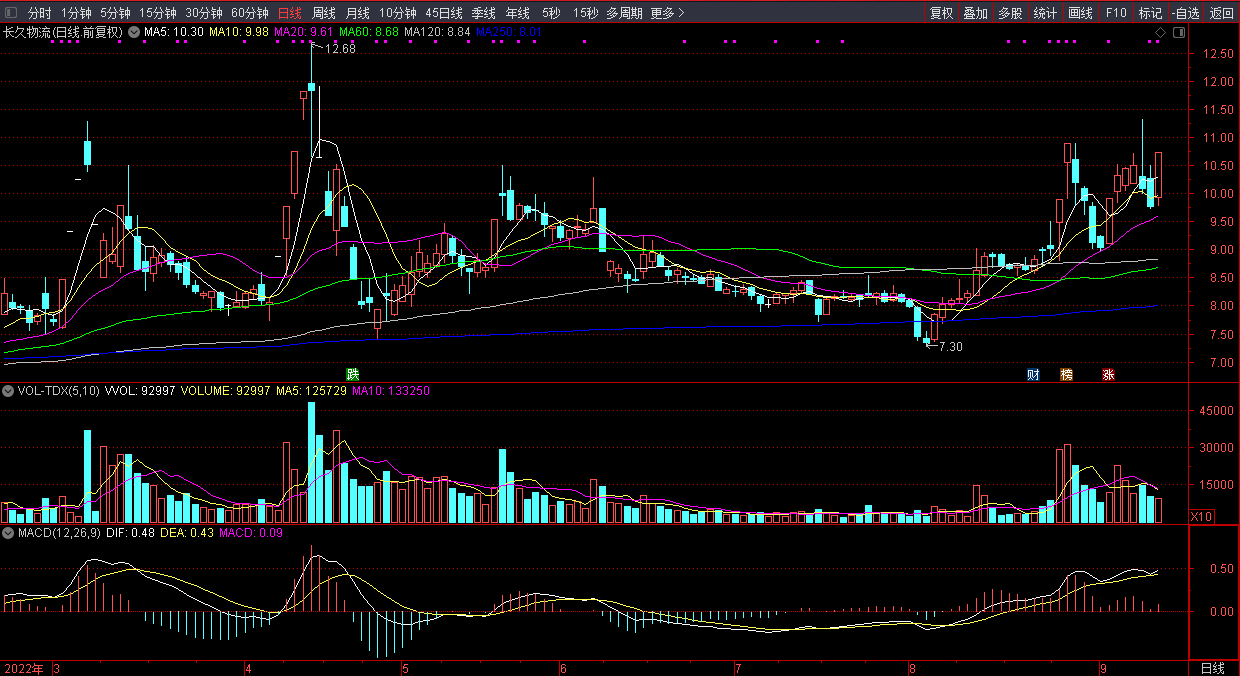The height and width of the screenshot is (676, 1240).
Task: Open the MACD indicator dropdown arrow
Action: point(8,534)
